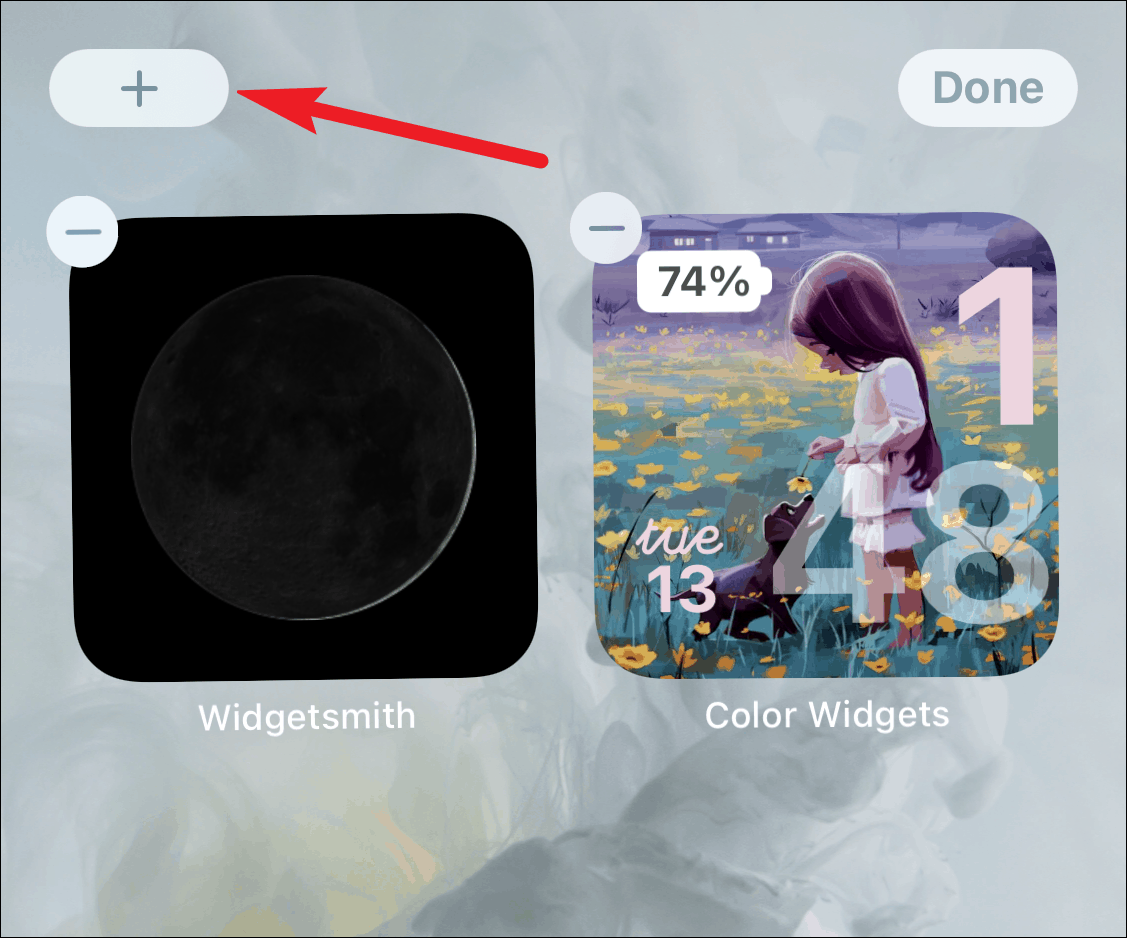Tap the plus add widget button
The image size is (1127, 938).
click(x=139, y=89)
